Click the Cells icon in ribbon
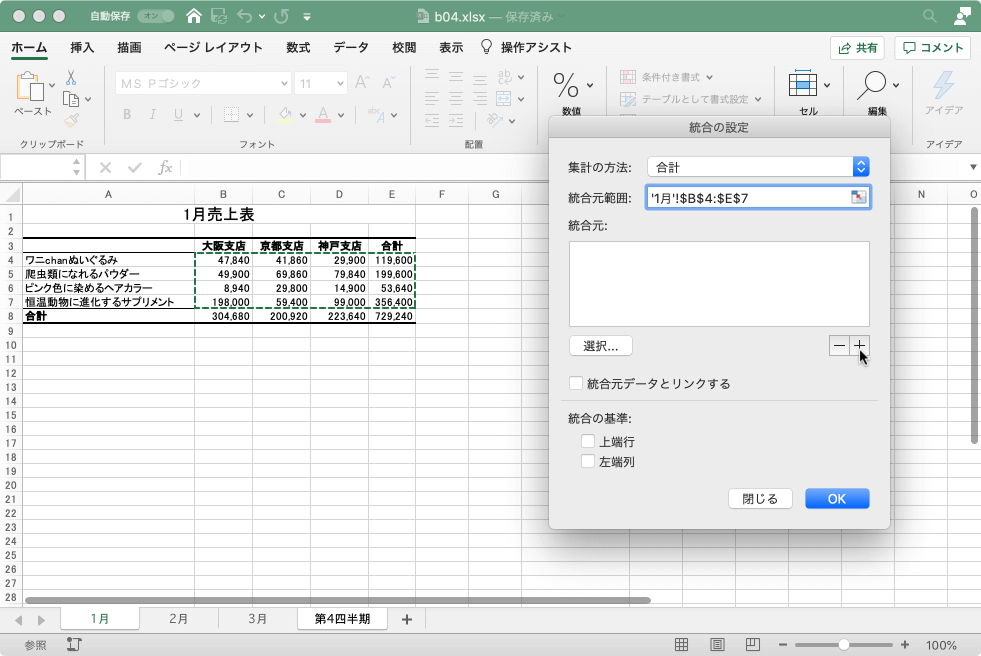This screenshot has height=656, width=981. pos(803,84)
